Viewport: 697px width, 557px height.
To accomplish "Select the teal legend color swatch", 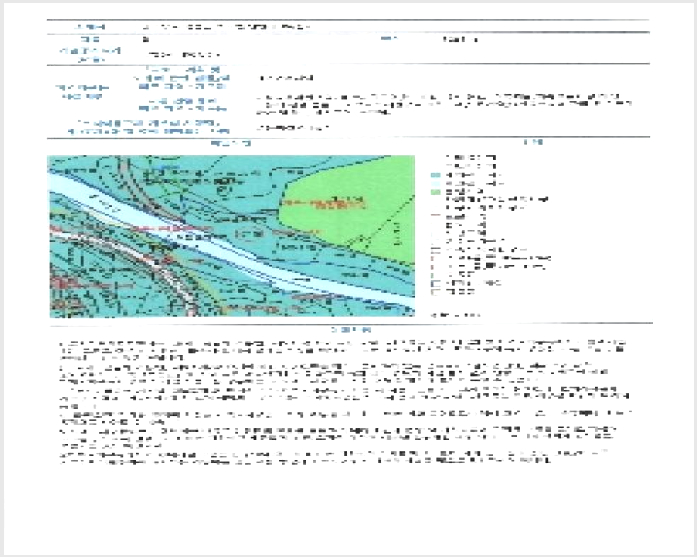I will pyautogui.click(x=436, y=175).
